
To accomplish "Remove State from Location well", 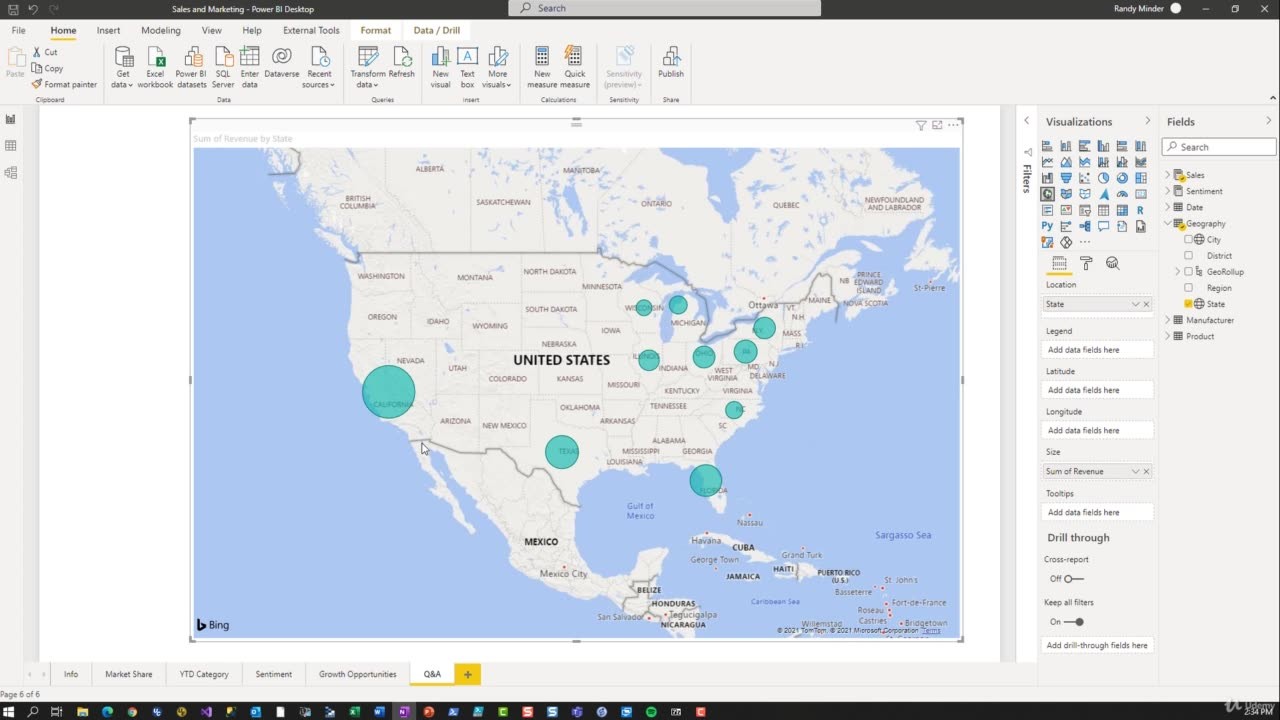I will click(x=1146, y=304).
